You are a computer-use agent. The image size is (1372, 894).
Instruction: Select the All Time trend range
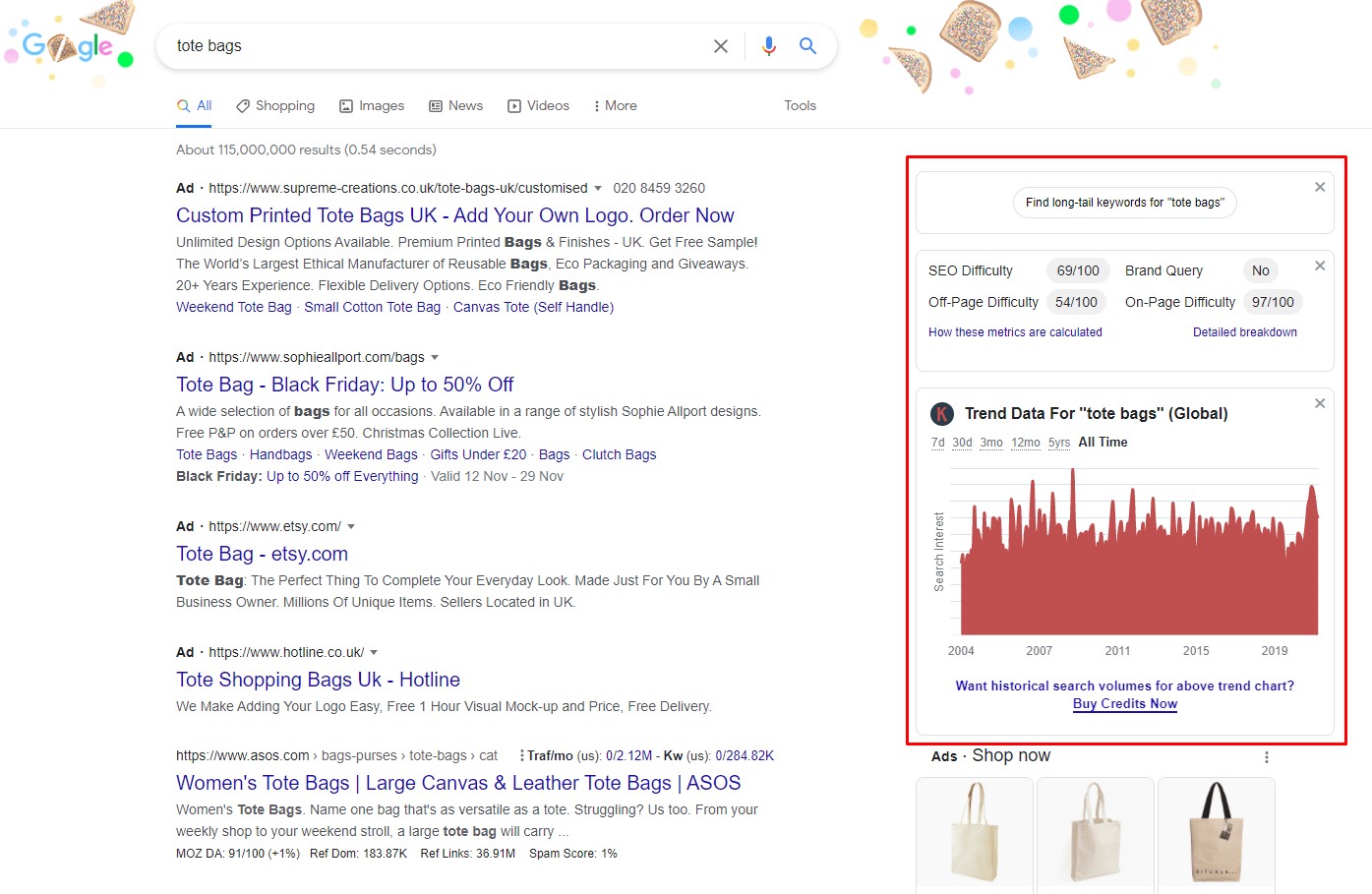tap(1103, 443)
